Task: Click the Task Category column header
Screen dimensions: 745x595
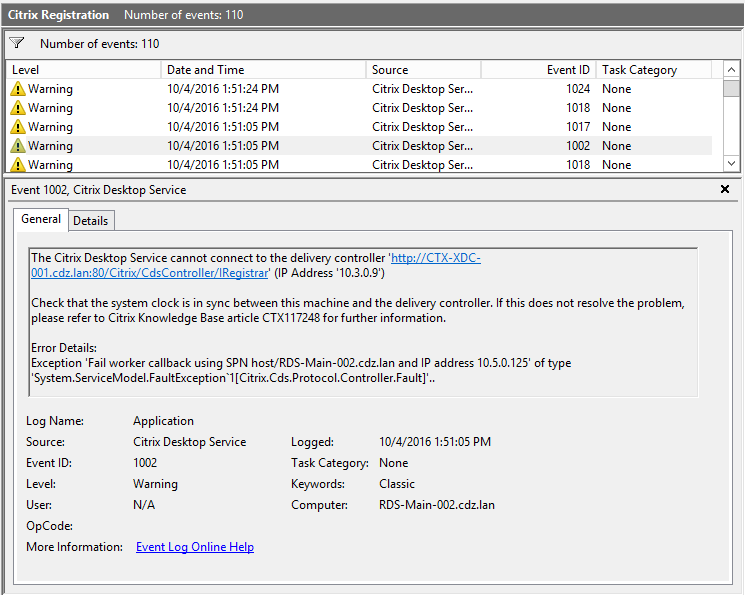Action: click(653, 70)
